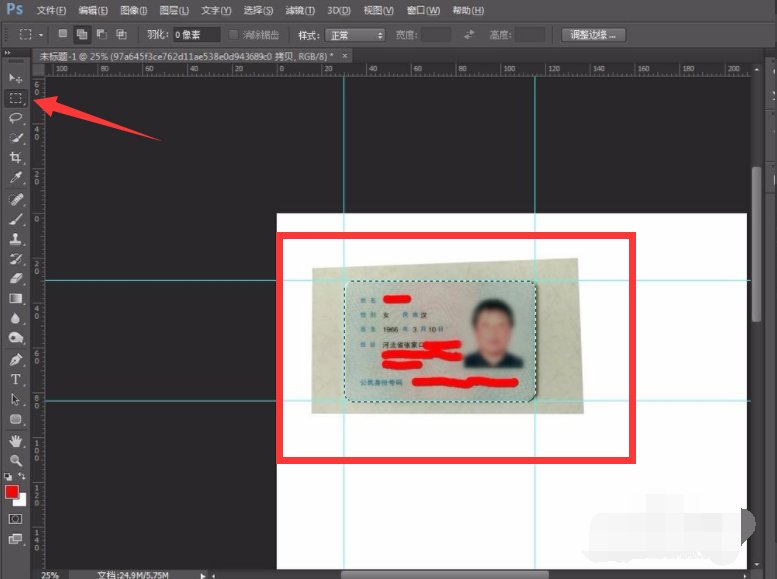Enable Add to selection mode button
This screenshot has width=777, height=579.
pos(82,34)
